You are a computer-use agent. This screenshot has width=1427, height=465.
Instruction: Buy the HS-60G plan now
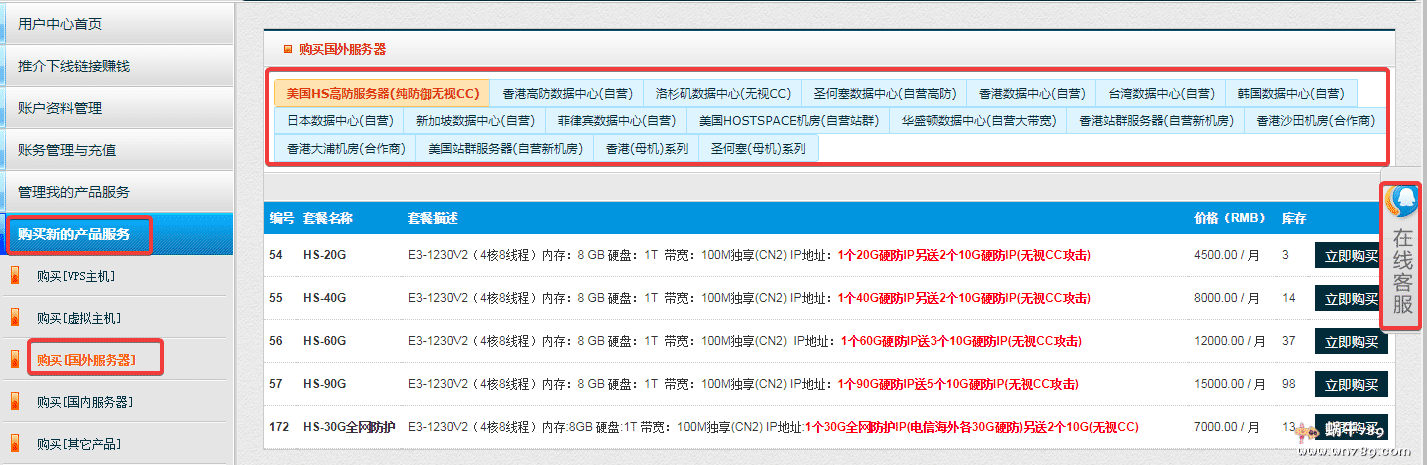pos(1351,342)
